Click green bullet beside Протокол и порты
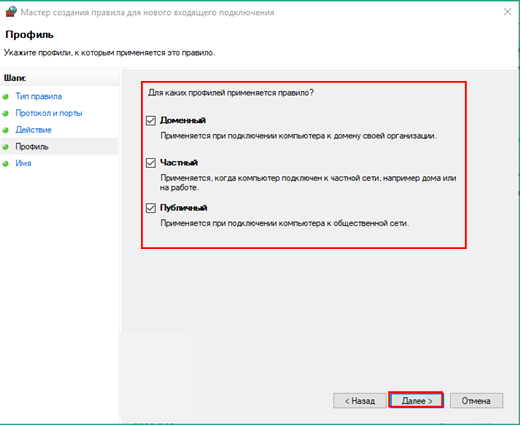521x426 pixels. point(5,113)
